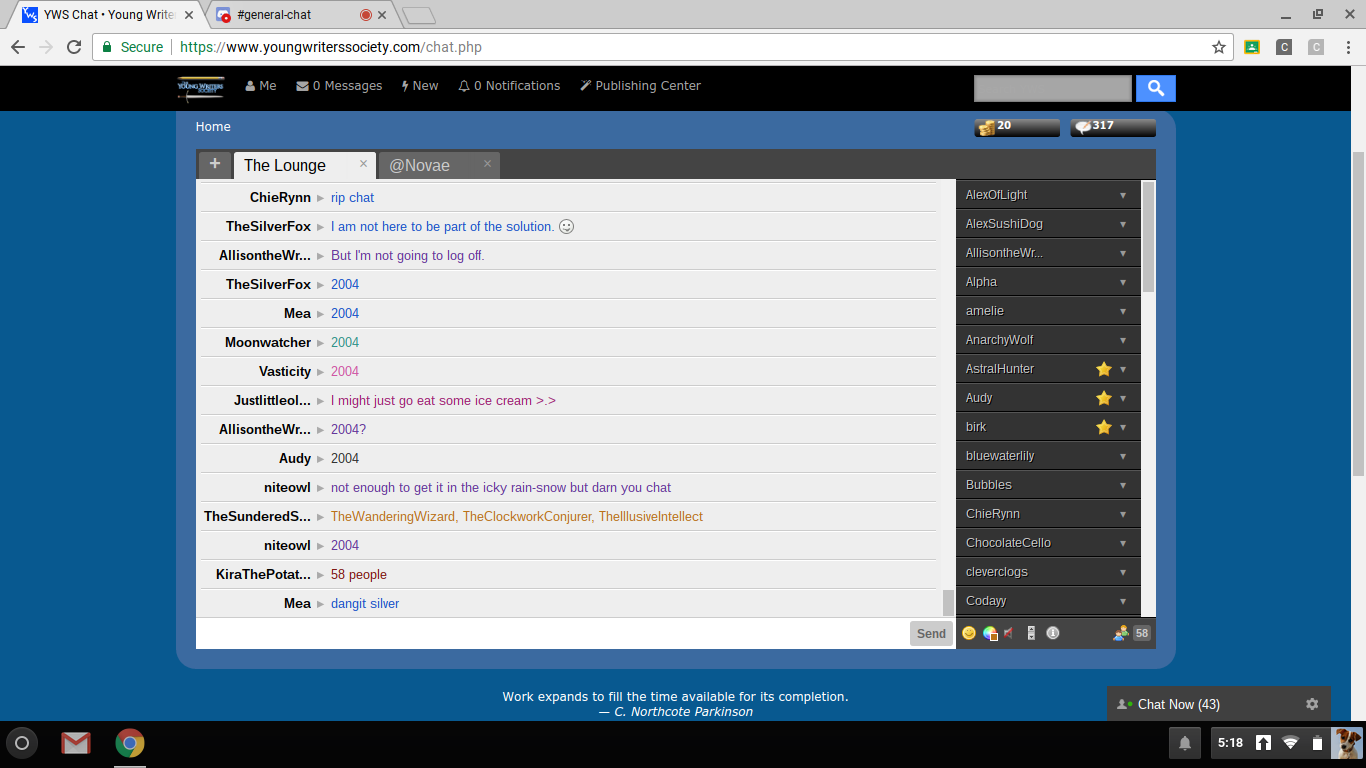1366x768 pixels.
Task: Expand AnarchyWolf user menu
Action: (1123, 340)
